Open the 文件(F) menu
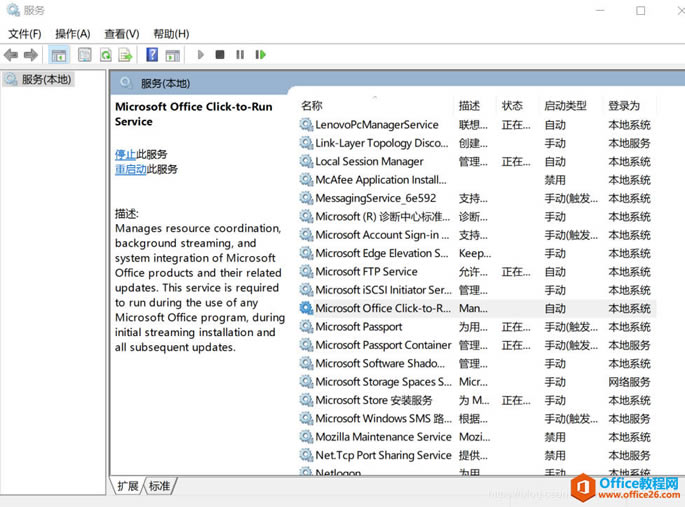The image size is (685, 507). click(25, 34)
